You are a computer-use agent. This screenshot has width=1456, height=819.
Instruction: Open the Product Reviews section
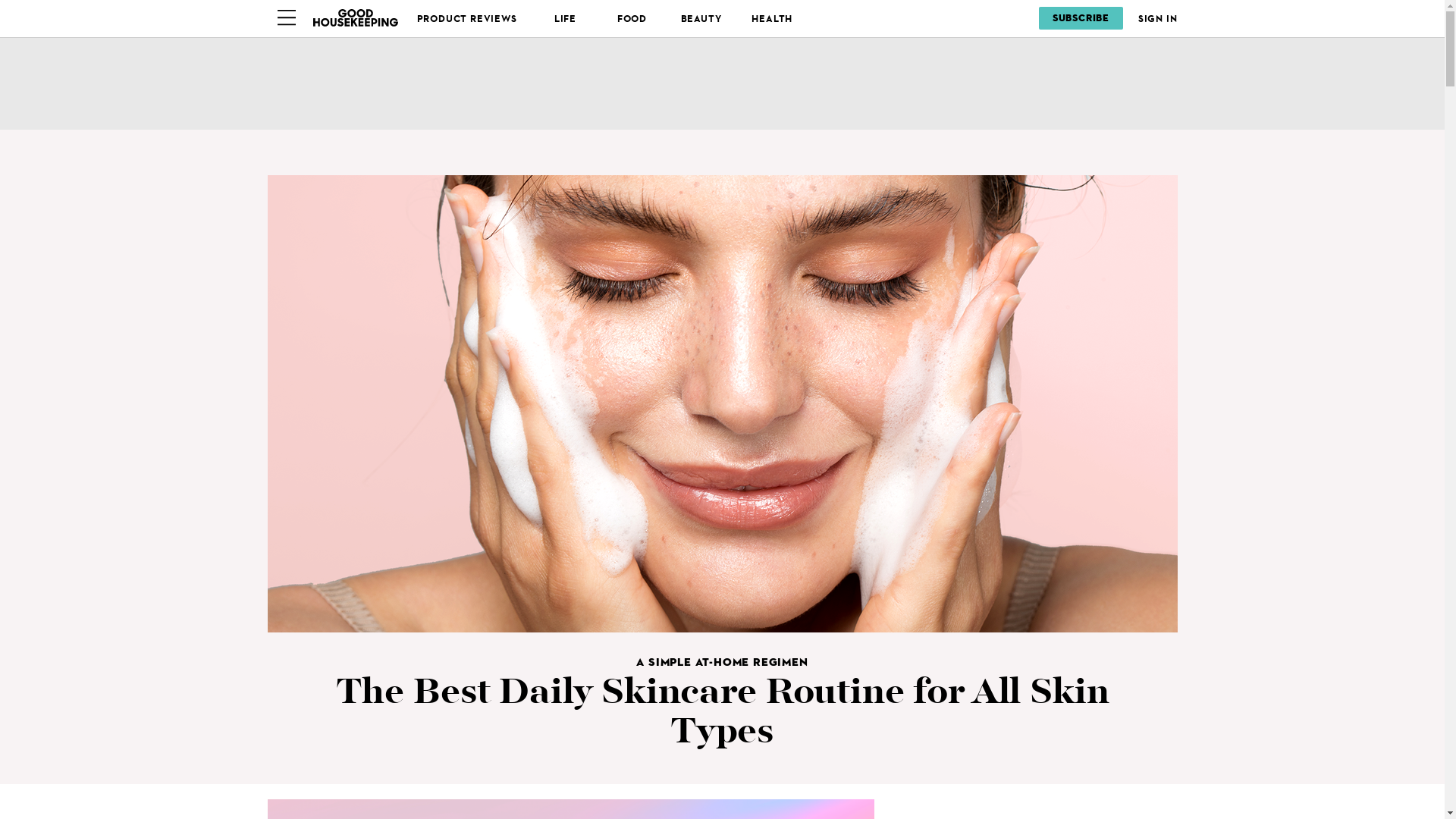(x=467, y=19)
